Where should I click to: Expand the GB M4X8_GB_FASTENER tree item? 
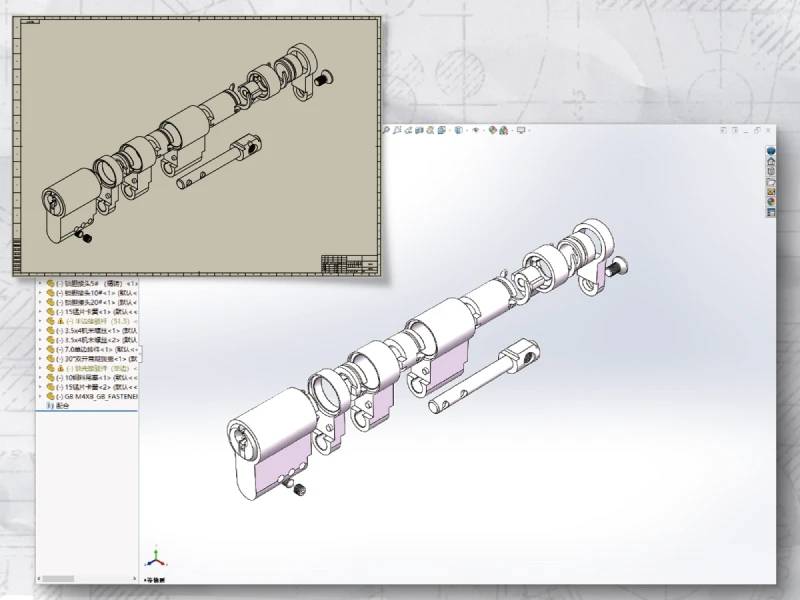point(39,395)
